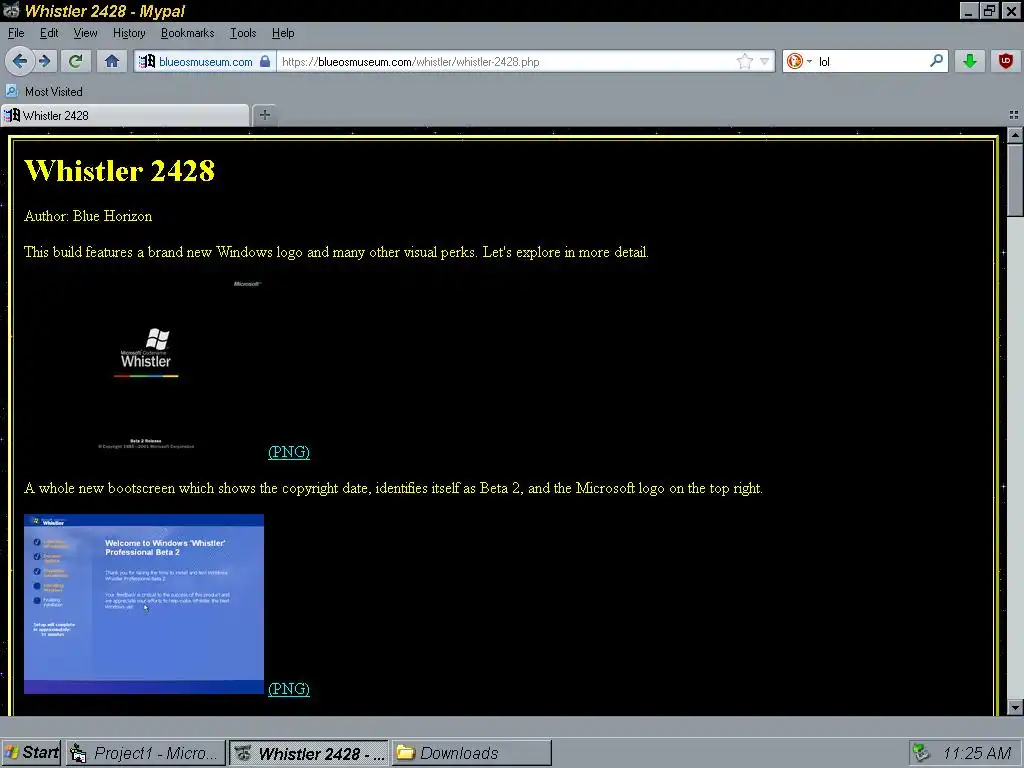
Task: Open the Start menu button
Action: 31,753
